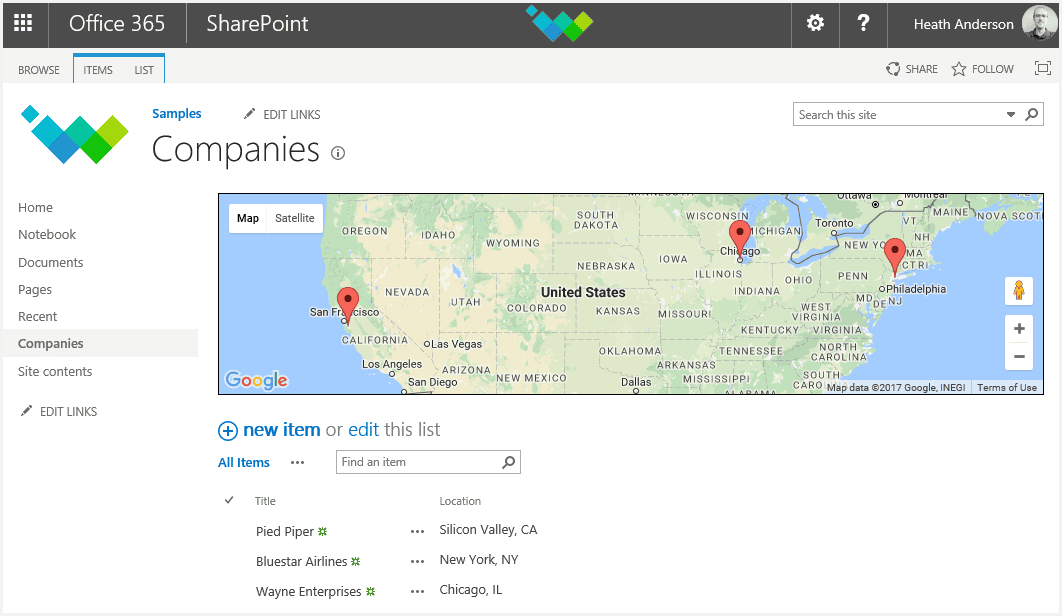The height and width of the screenshot is (616, 1062).
Task: Open the views ellipsis menu
Action: pos(297,463)
